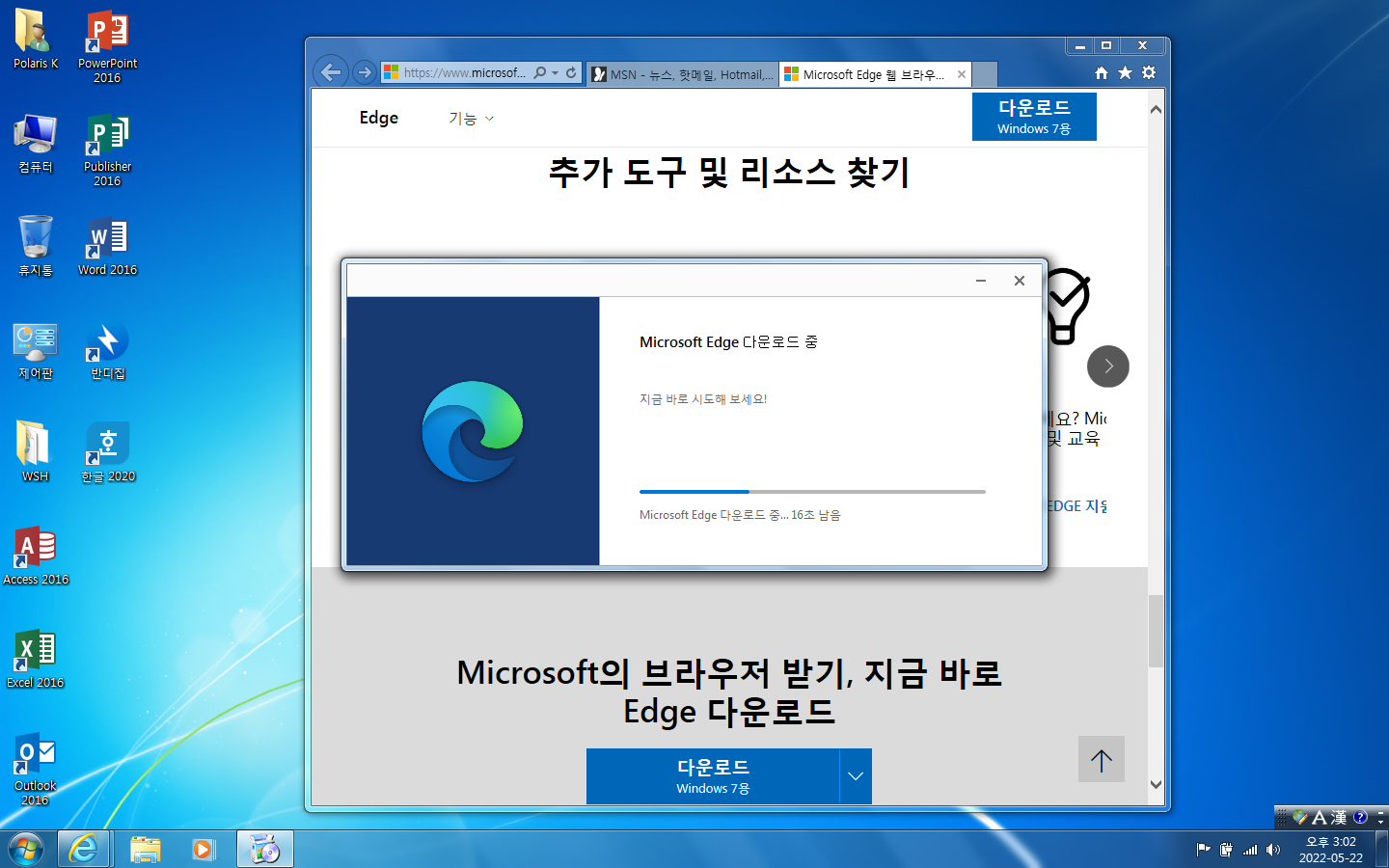
Task: Select the Access 2016 desktop shortcut
Action: (35, 556)
